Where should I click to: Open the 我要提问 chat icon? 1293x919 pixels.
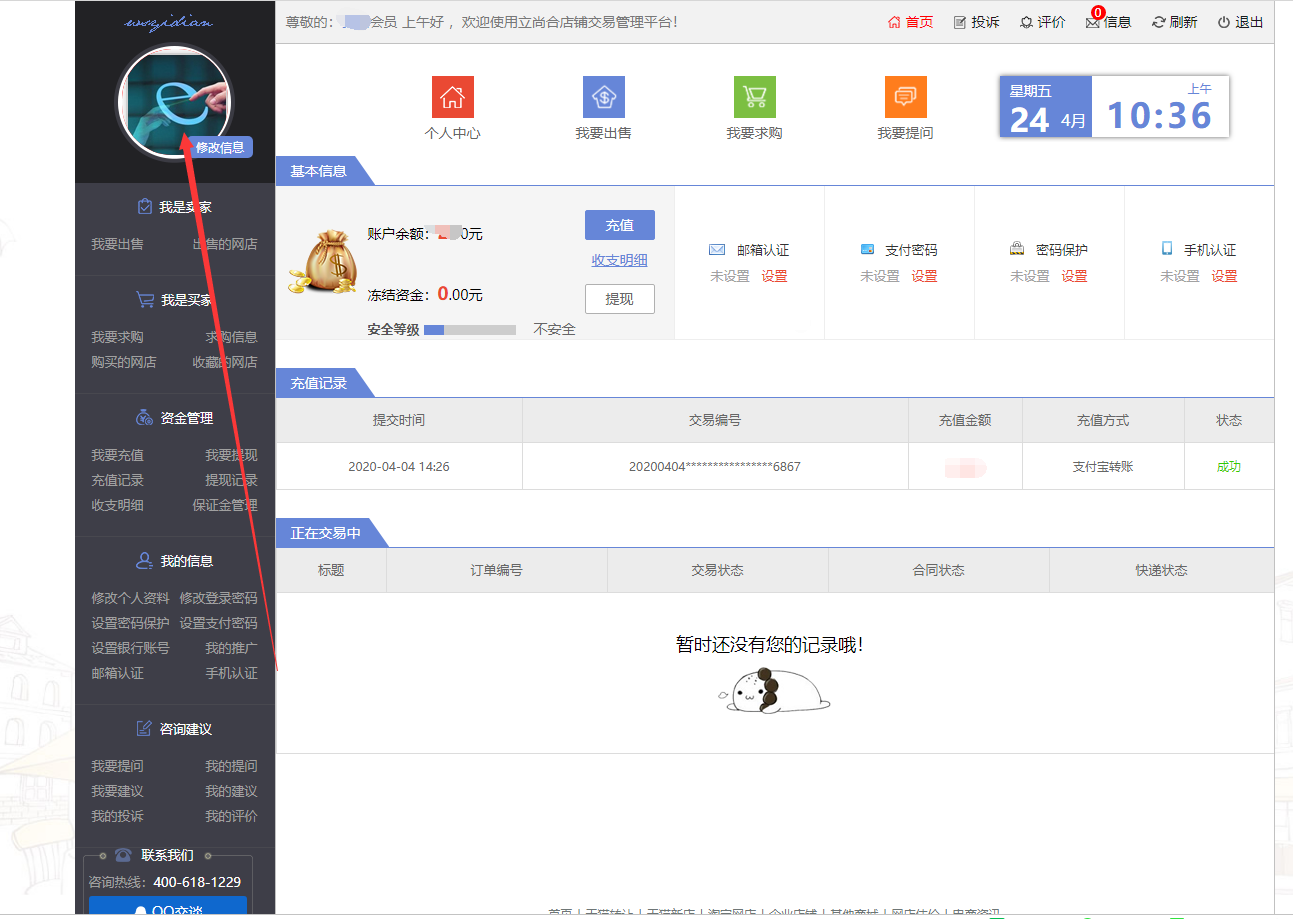[905, 97]
